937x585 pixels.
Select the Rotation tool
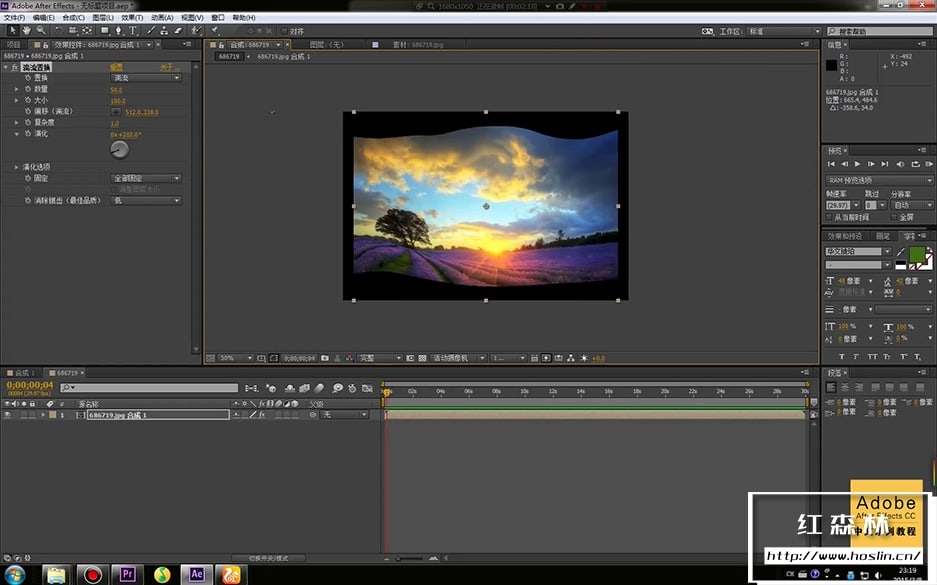(x=59, y=30)
